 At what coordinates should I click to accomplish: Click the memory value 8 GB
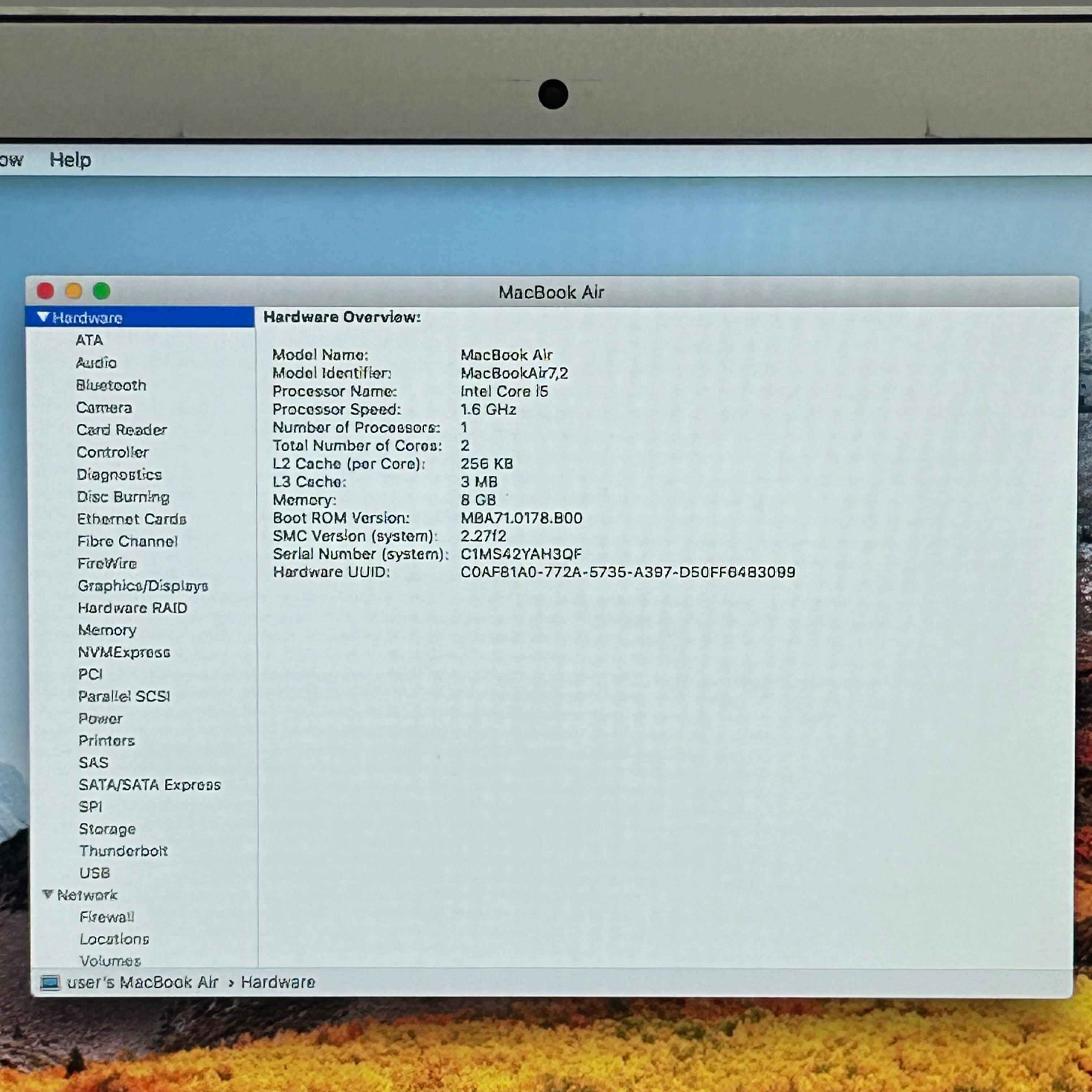click(x=478, y=500)
